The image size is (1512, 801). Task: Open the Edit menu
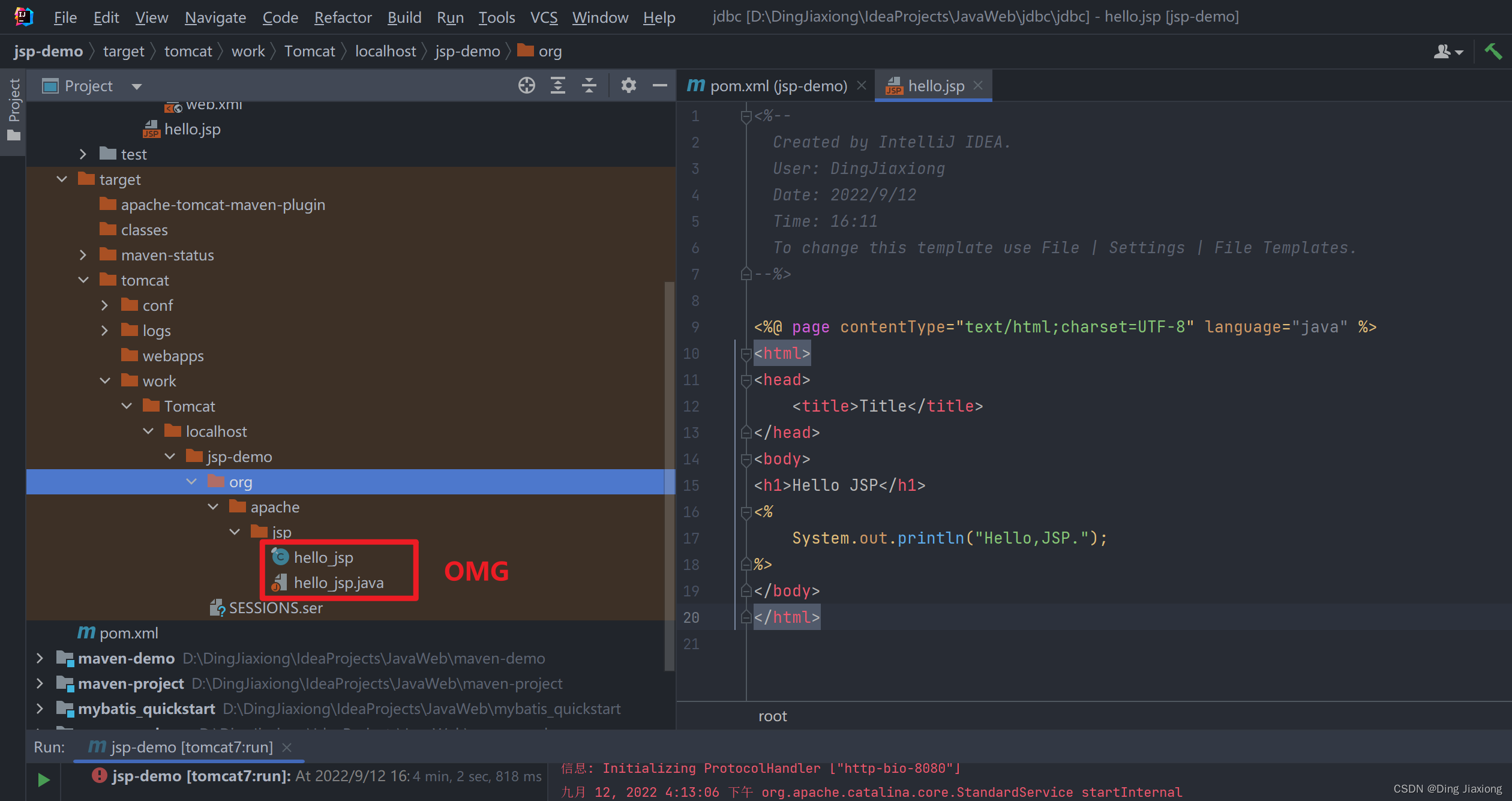pos(106,17)
